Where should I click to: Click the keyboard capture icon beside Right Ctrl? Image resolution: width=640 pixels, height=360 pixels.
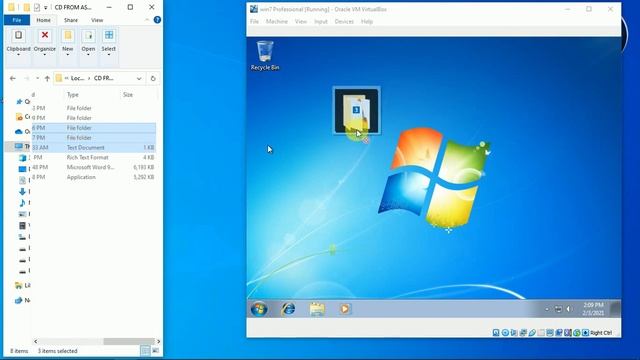click(x=586, y=333)
